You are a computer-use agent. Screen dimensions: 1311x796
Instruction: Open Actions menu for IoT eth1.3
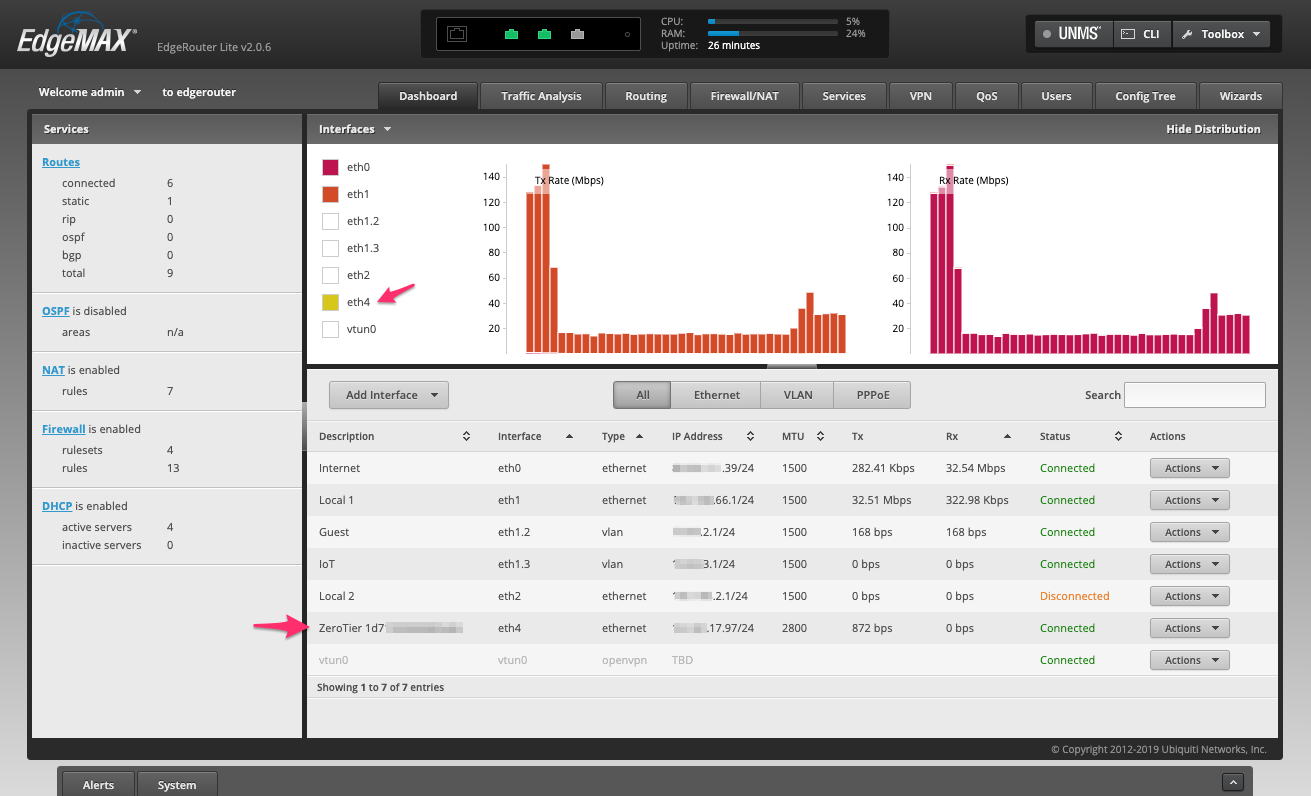click(x=1189, y=564)
